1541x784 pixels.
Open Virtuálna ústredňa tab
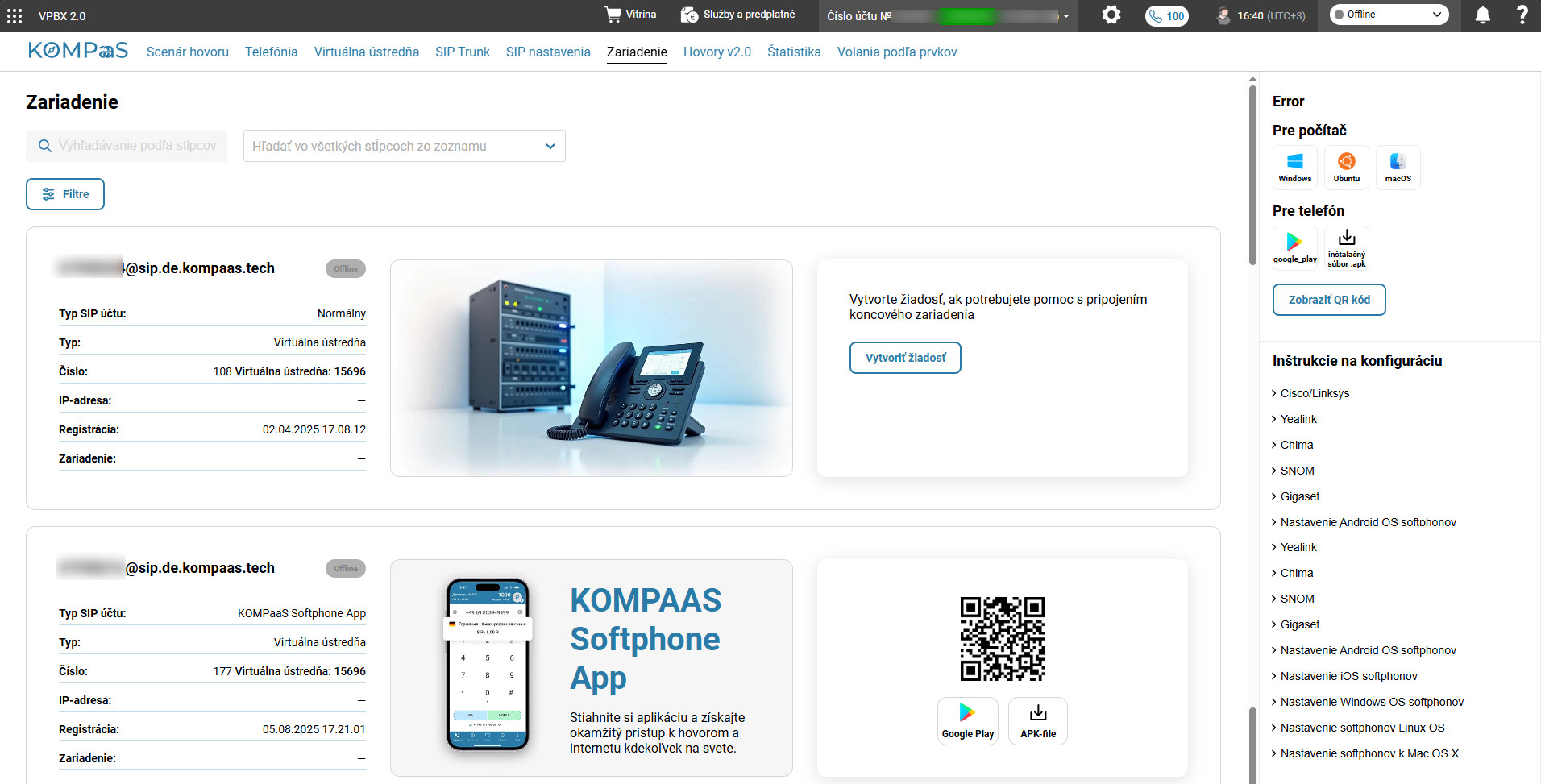coord(367,52)
